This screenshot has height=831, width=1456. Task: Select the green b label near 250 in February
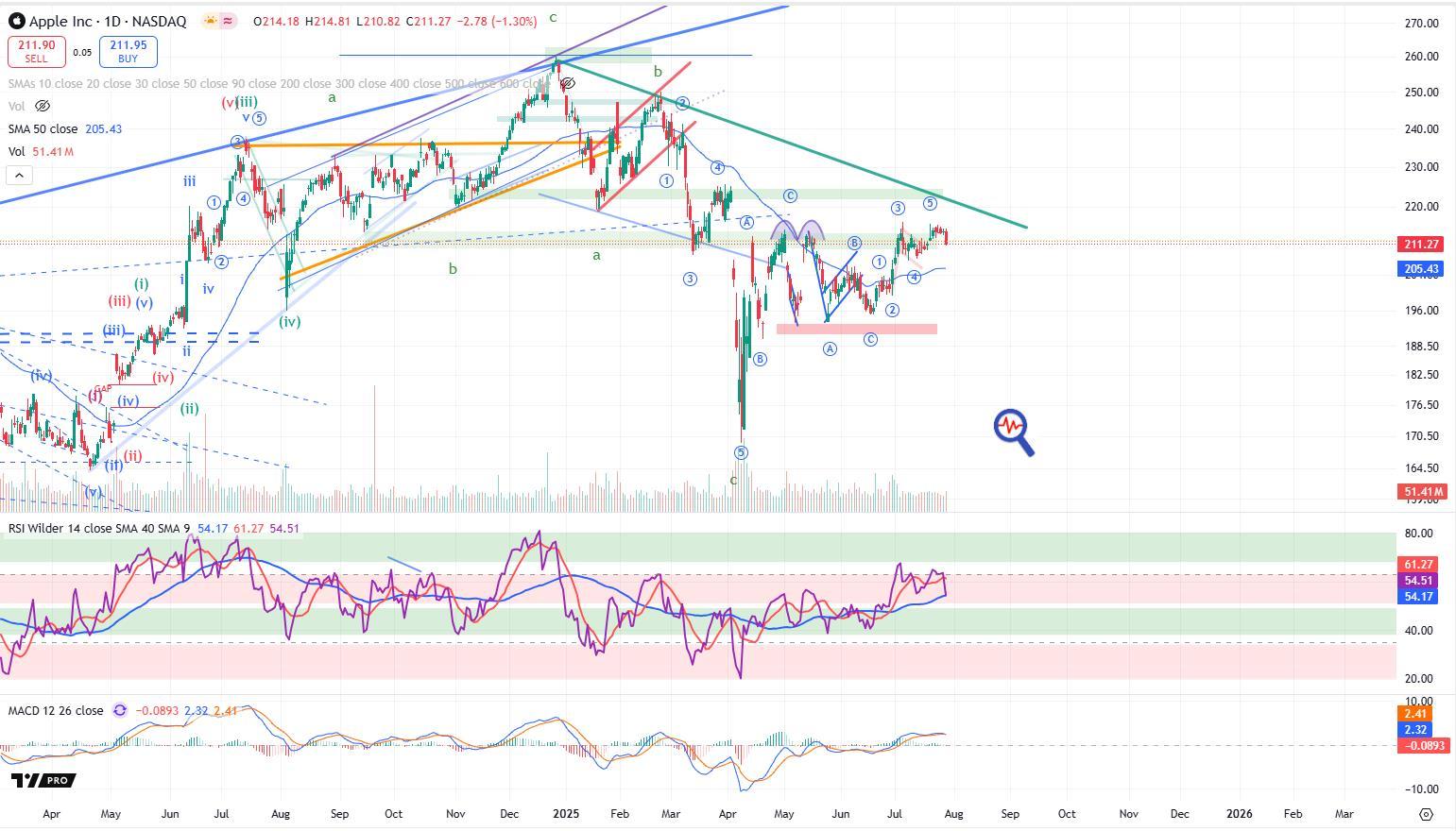point(658,71)
